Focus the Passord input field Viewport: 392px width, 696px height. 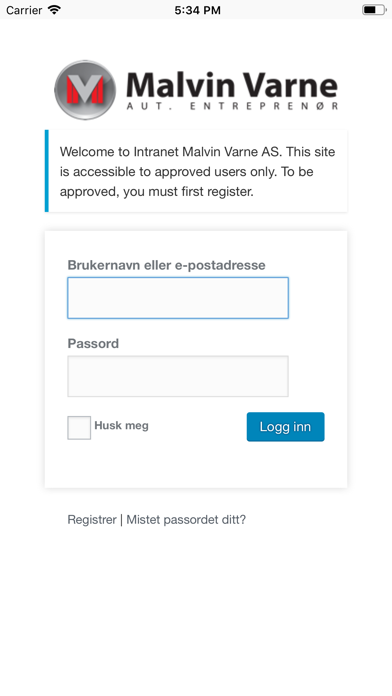pos(178,376)
